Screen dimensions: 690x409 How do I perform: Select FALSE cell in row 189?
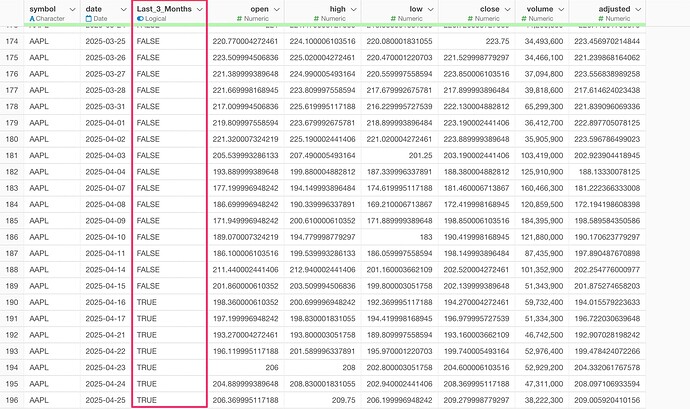point(148,286)
